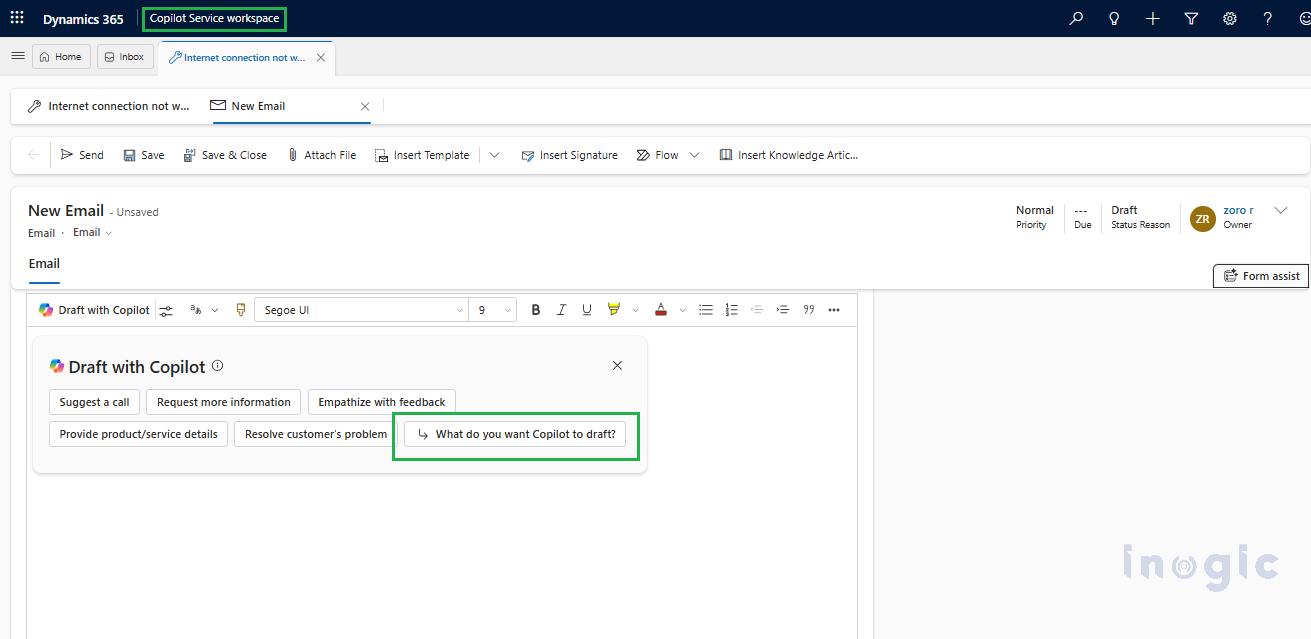This screenshot has height=639, width=1311.
Task: Open Draft with Copilot in the editor toolbar
Action: click(x=94, y=310)
